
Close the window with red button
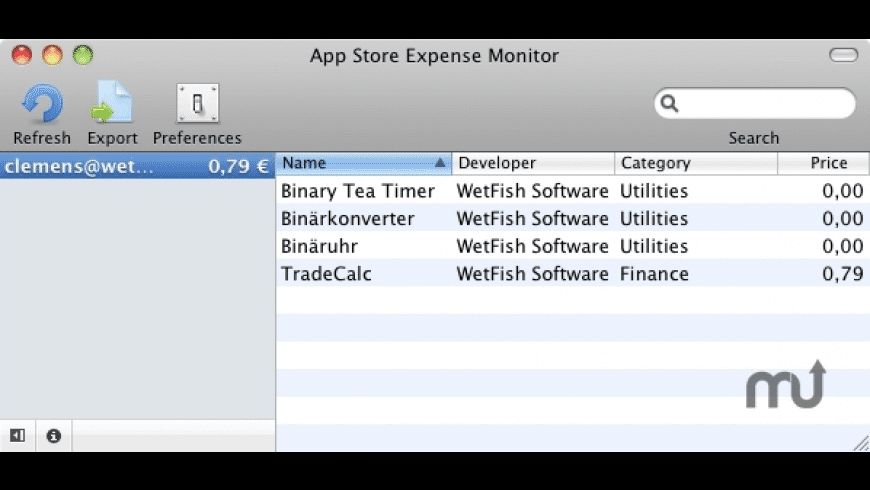[x=22, y=55]
